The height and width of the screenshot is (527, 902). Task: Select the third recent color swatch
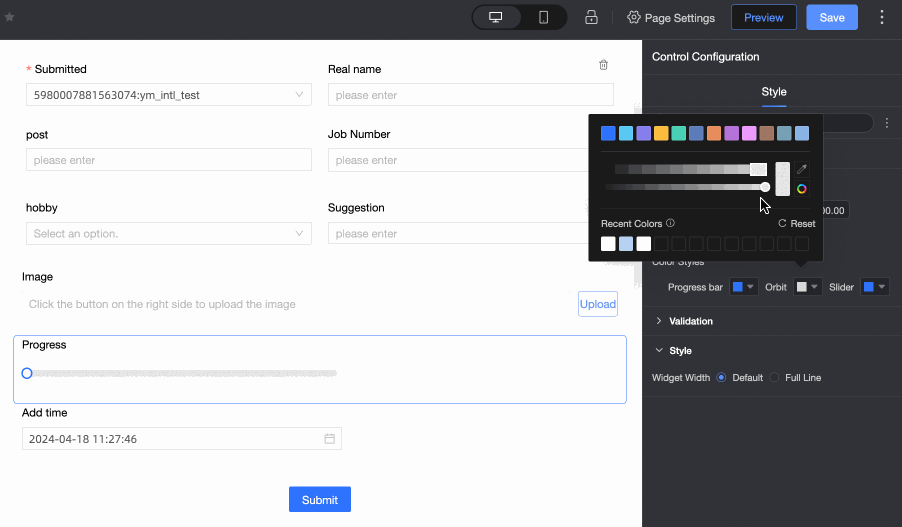click(644, 244)
